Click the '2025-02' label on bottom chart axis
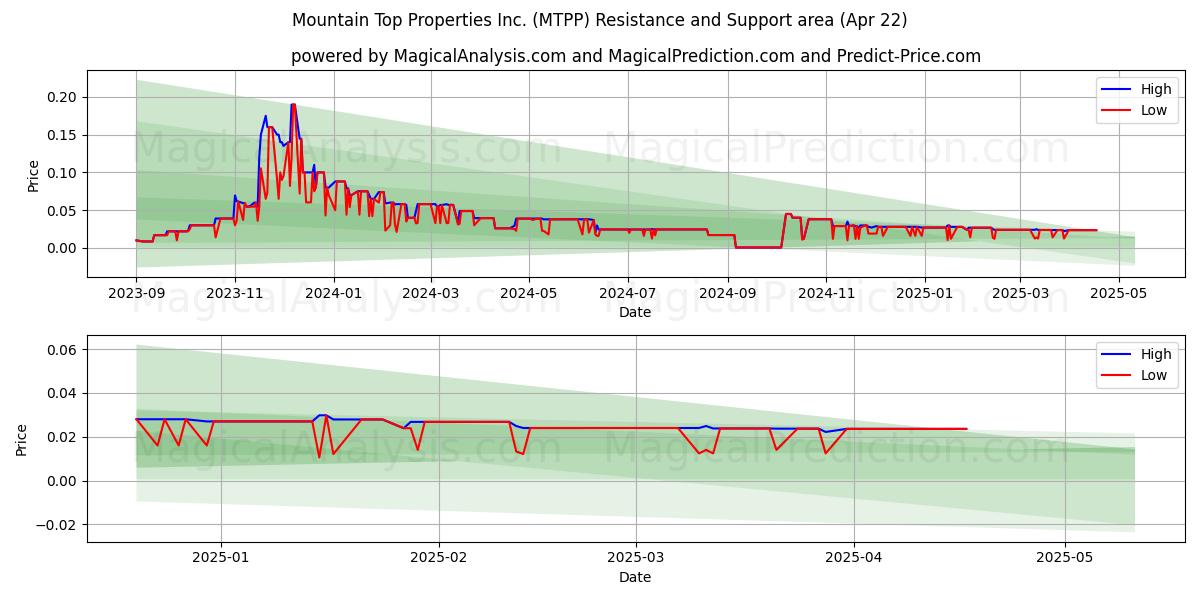 pos(439,559)
